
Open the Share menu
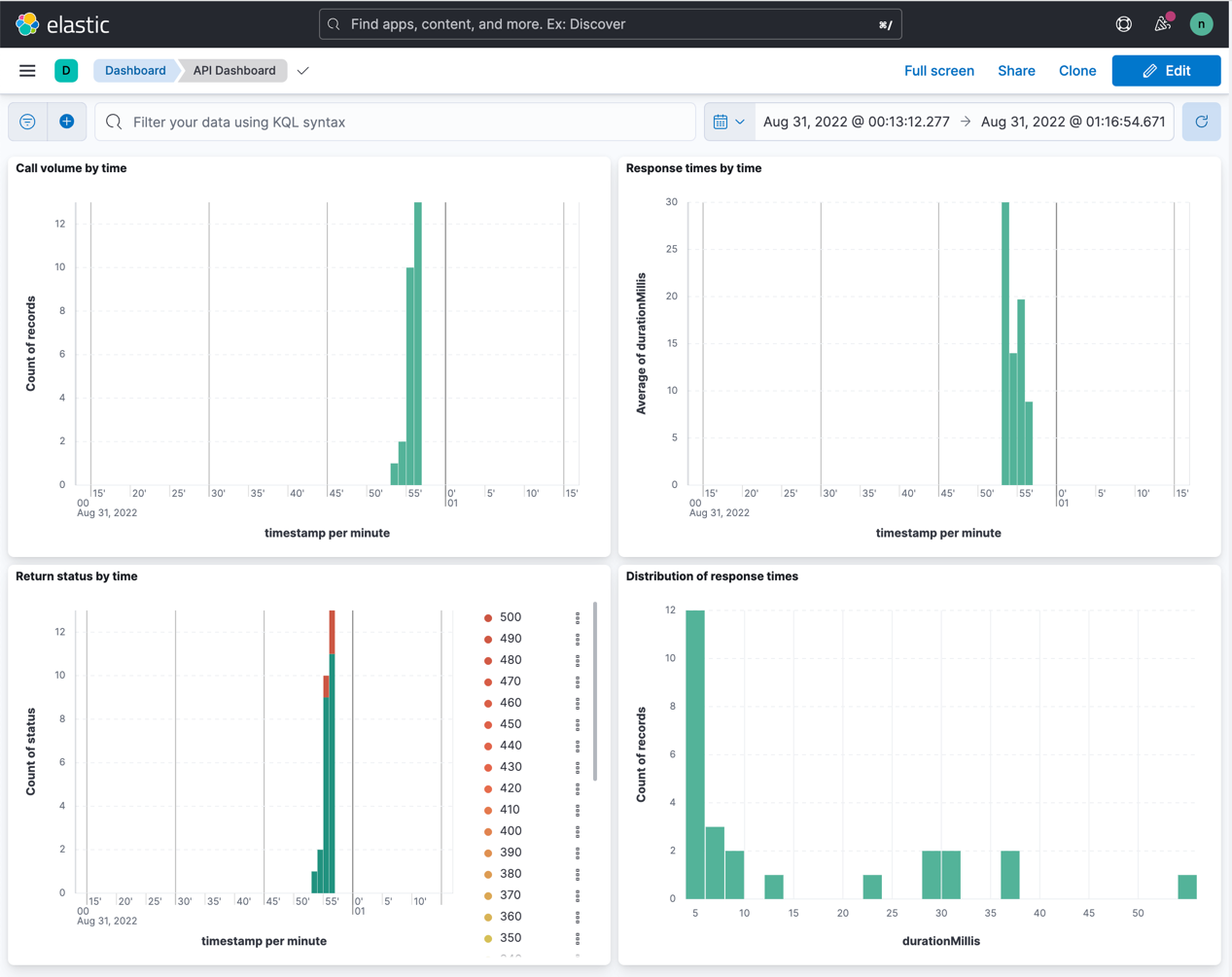1016,71
